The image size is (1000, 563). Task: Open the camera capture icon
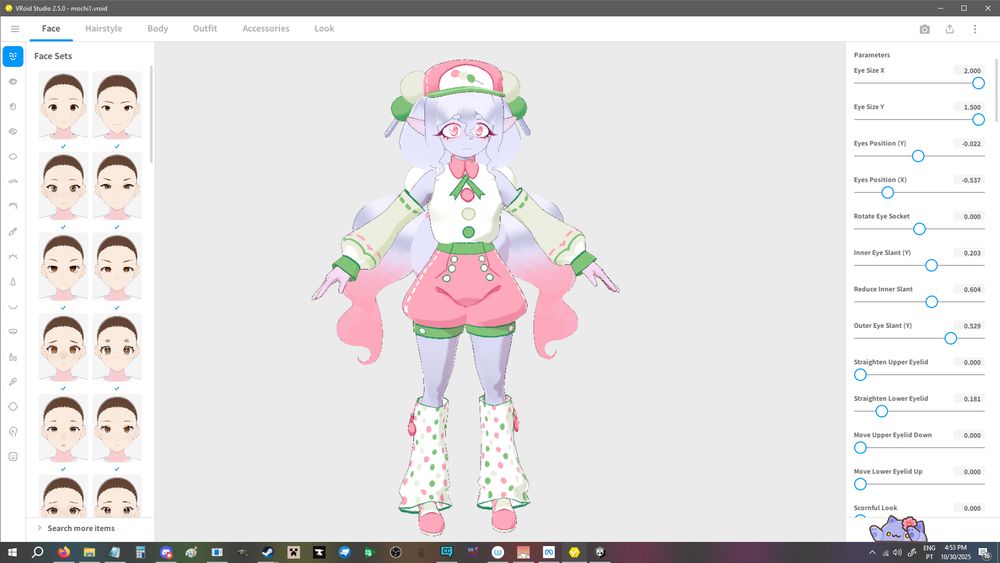(925, 29)
